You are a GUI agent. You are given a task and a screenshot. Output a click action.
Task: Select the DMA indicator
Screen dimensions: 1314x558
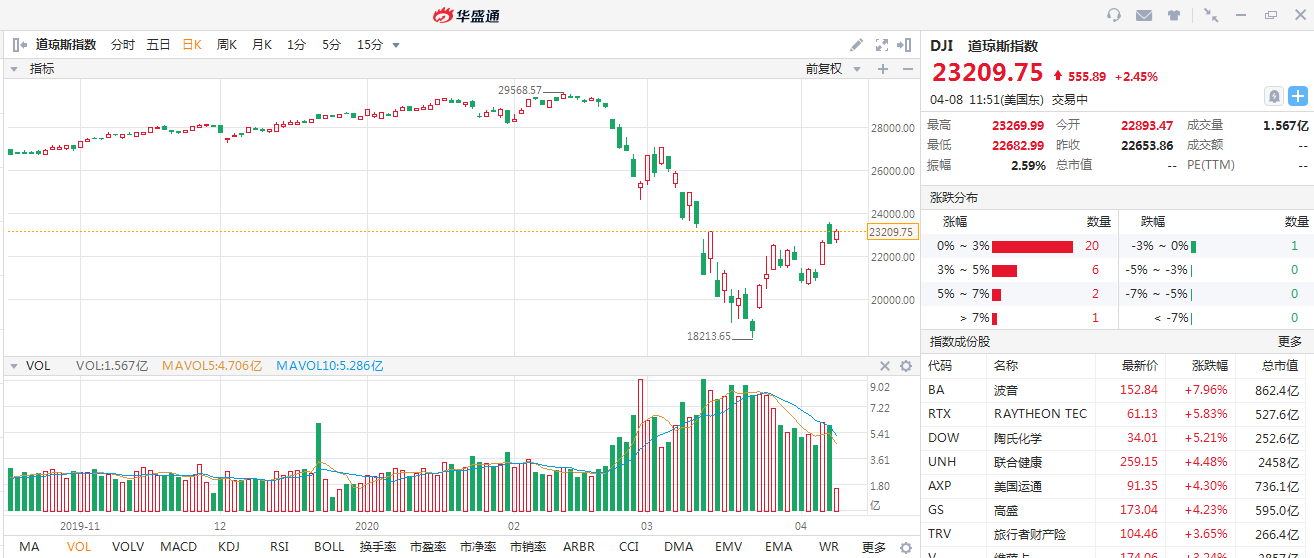[679, 547]
